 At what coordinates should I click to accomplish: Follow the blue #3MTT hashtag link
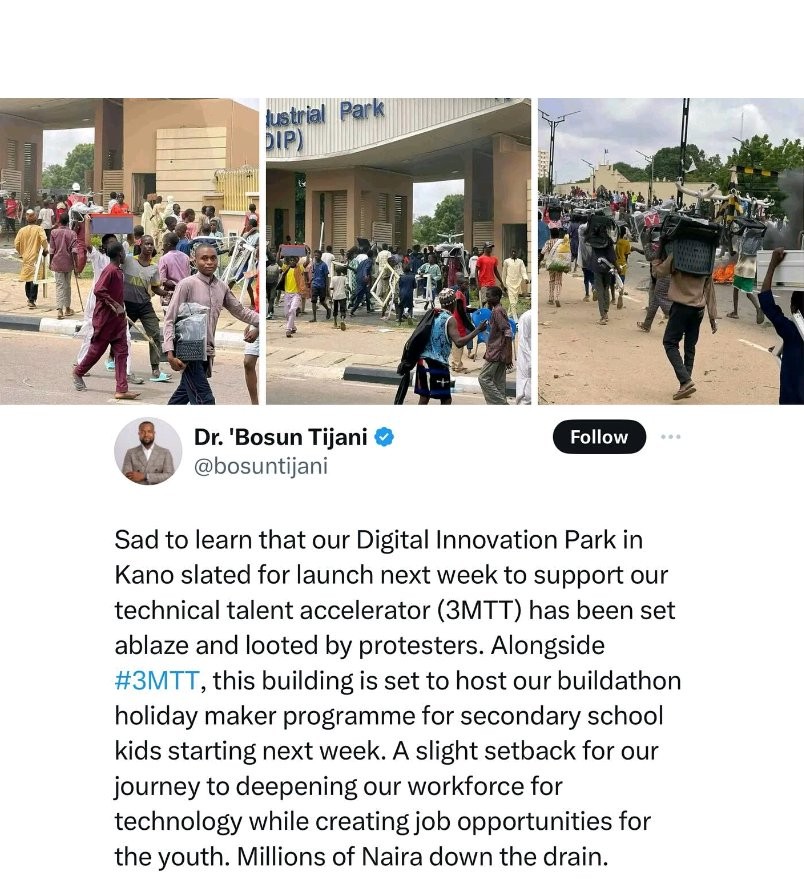click(157, 681)
